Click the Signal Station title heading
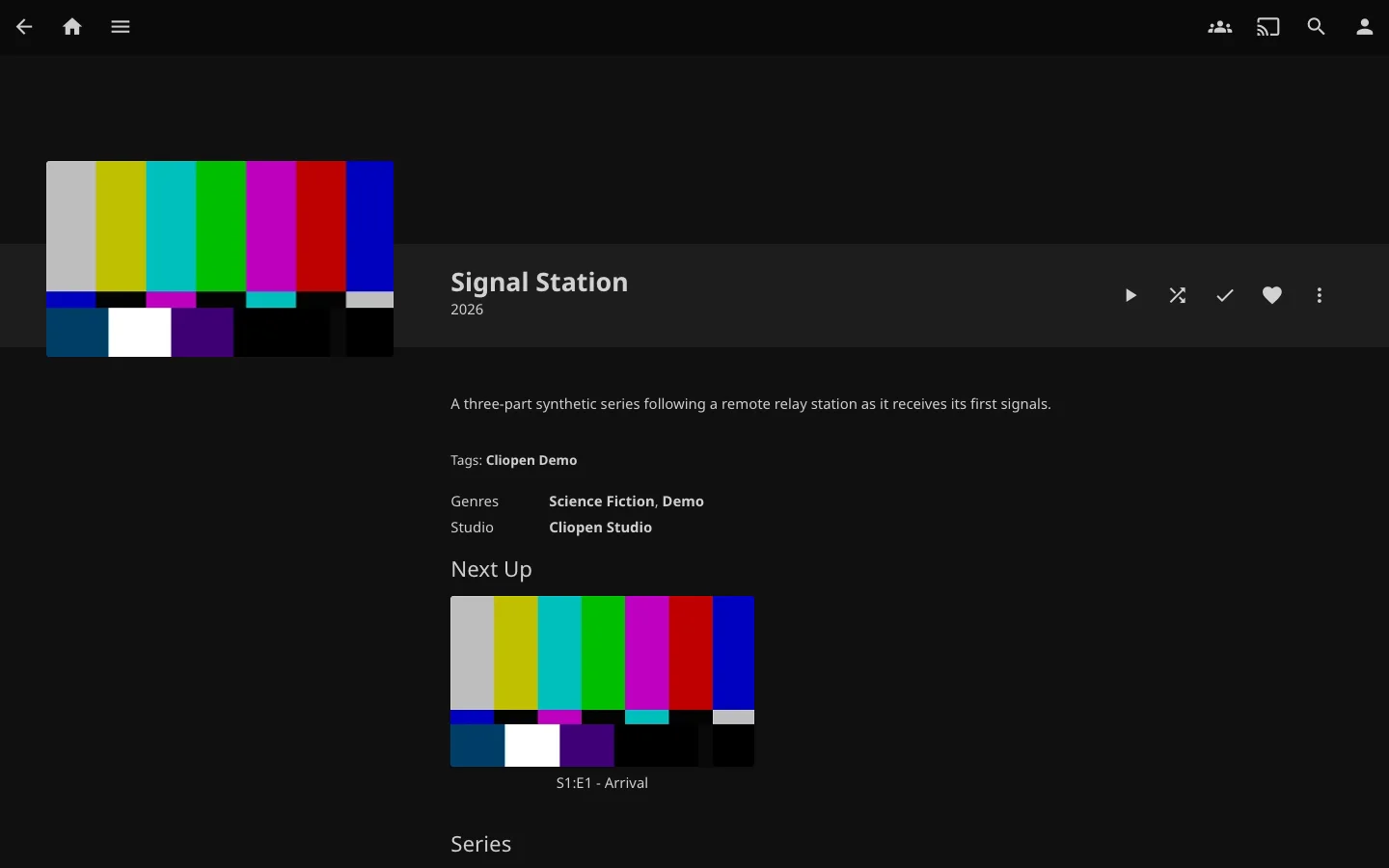Screen dimensions: 1389x868 [539, 282]
